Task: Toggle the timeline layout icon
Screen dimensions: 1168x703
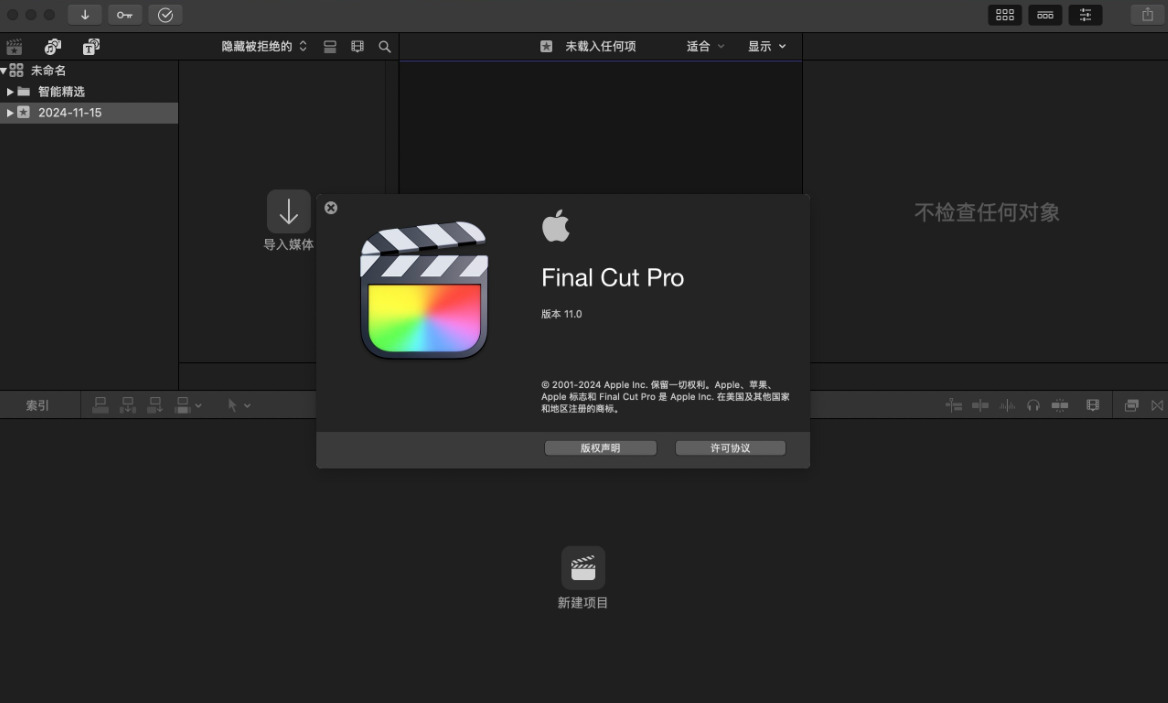Action: coord(1045,15)
